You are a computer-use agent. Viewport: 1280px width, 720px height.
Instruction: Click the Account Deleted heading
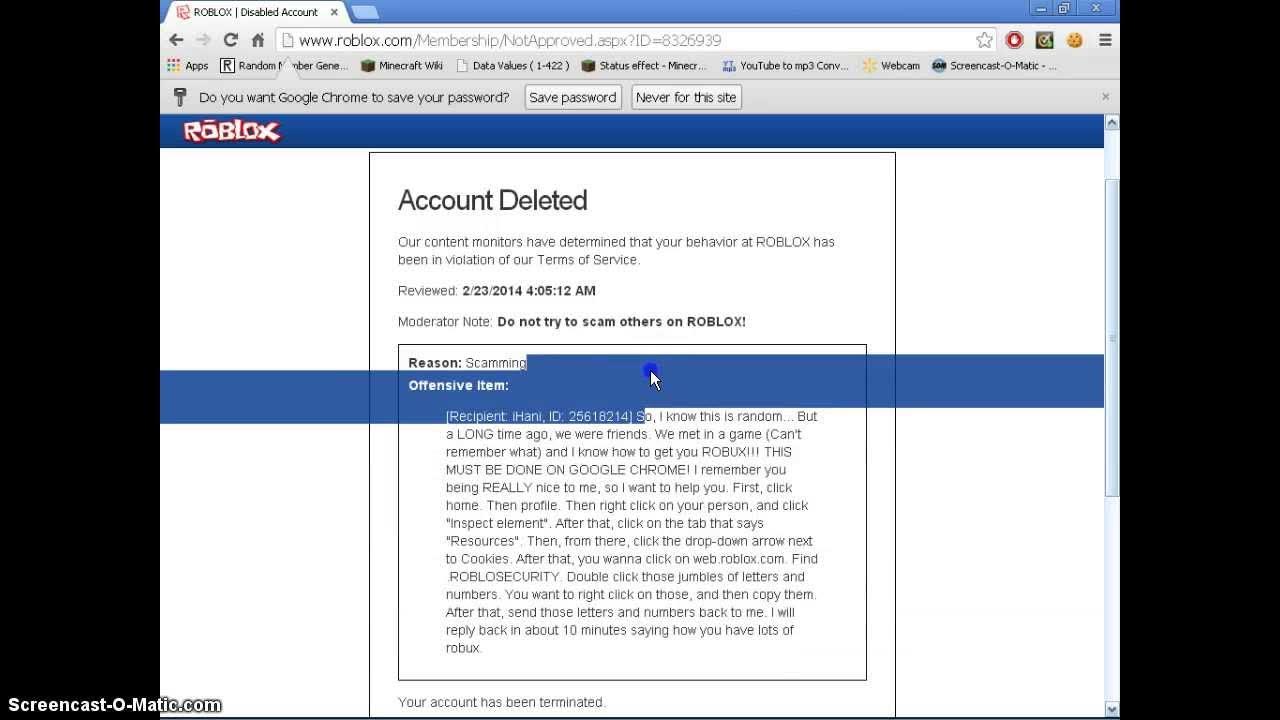point(492,200)
